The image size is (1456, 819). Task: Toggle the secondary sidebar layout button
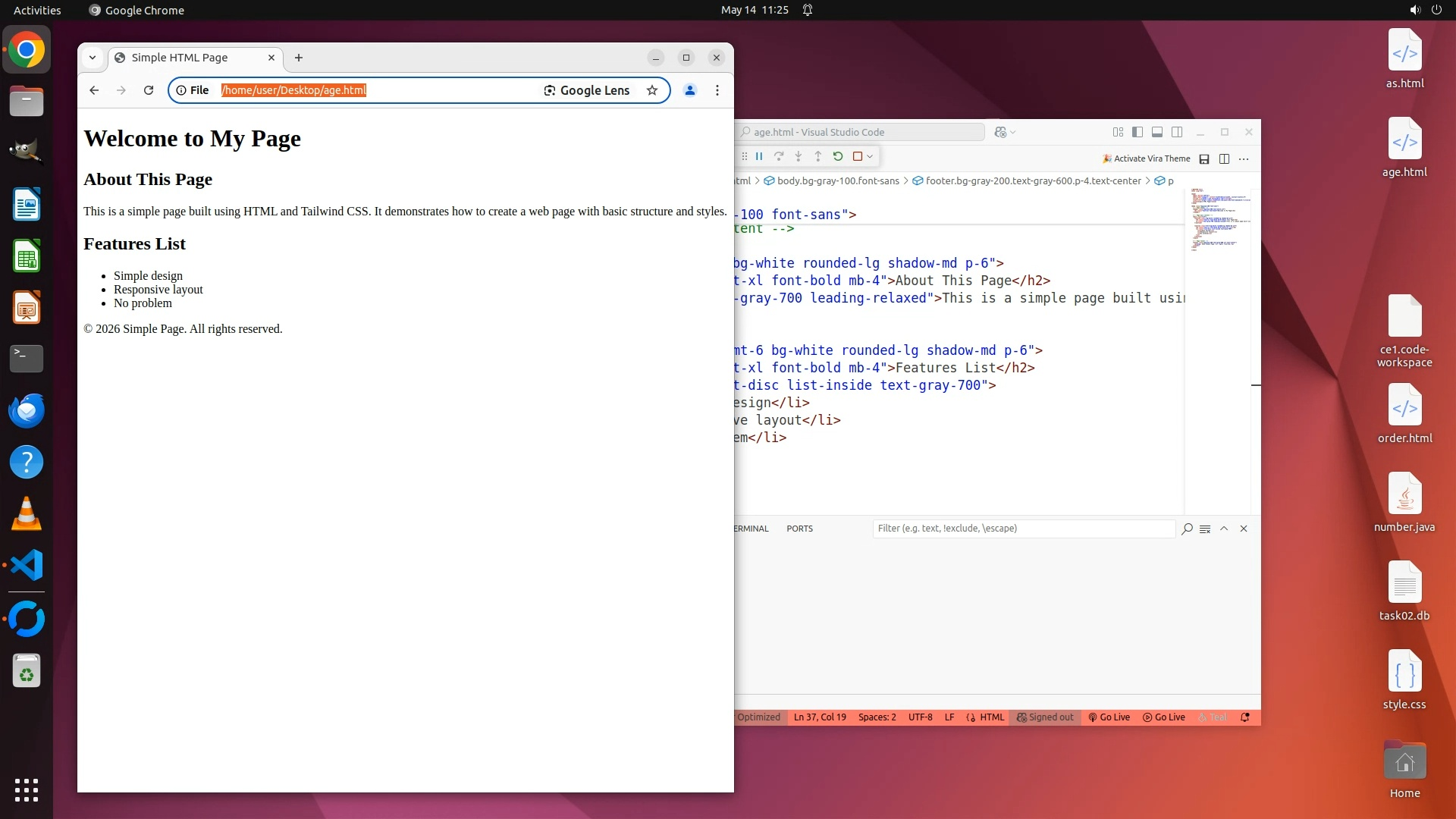point(1177,132)
